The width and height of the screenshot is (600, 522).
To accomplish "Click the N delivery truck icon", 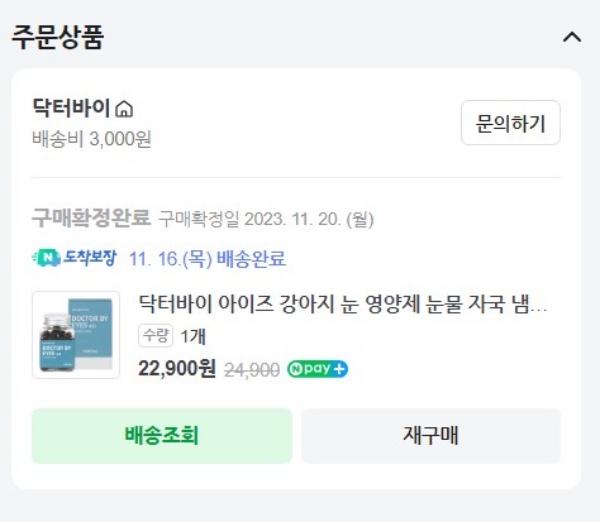I will tap(46, 258).
